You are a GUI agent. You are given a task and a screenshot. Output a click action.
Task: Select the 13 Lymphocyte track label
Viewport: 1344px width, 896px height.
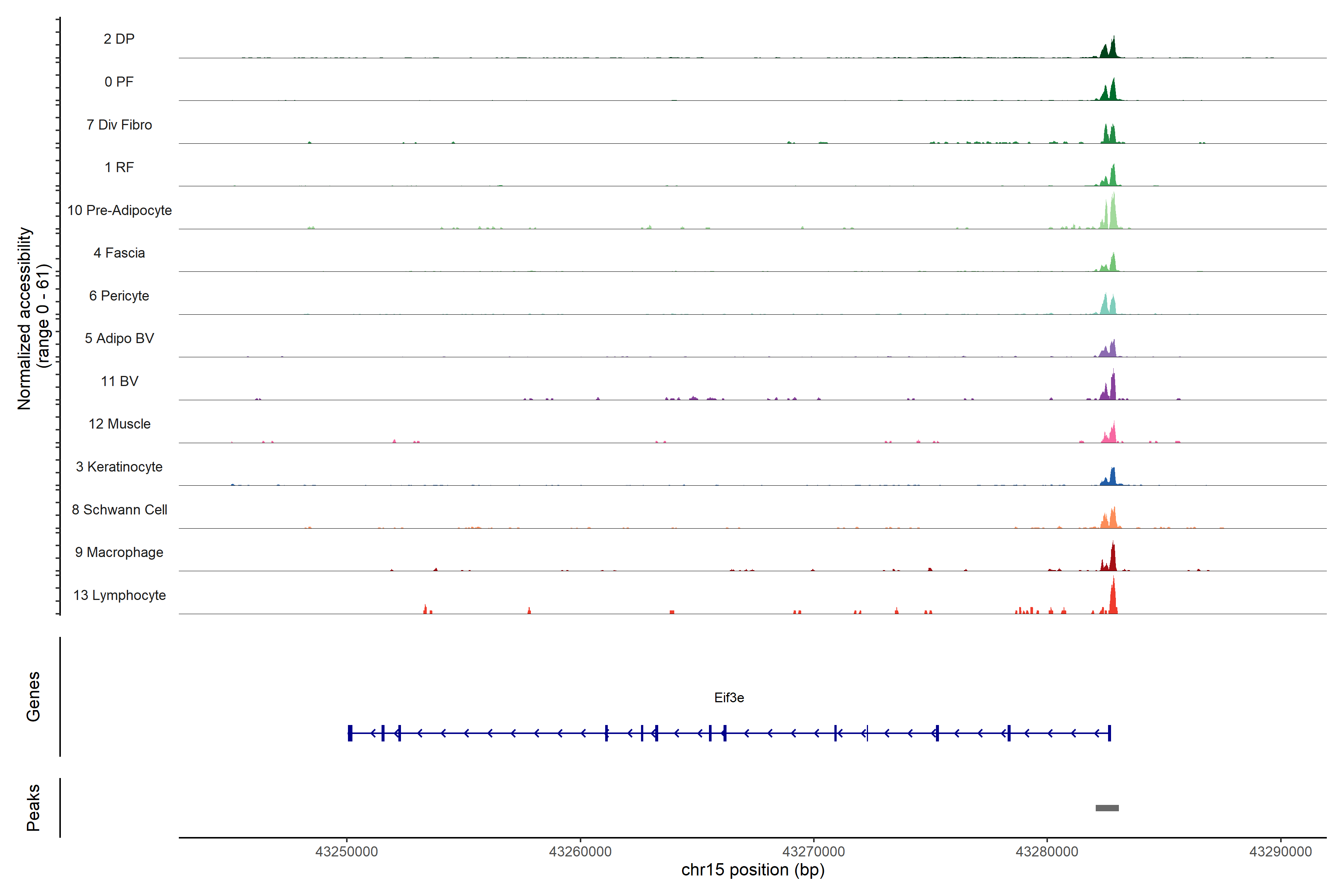point(119,595)
